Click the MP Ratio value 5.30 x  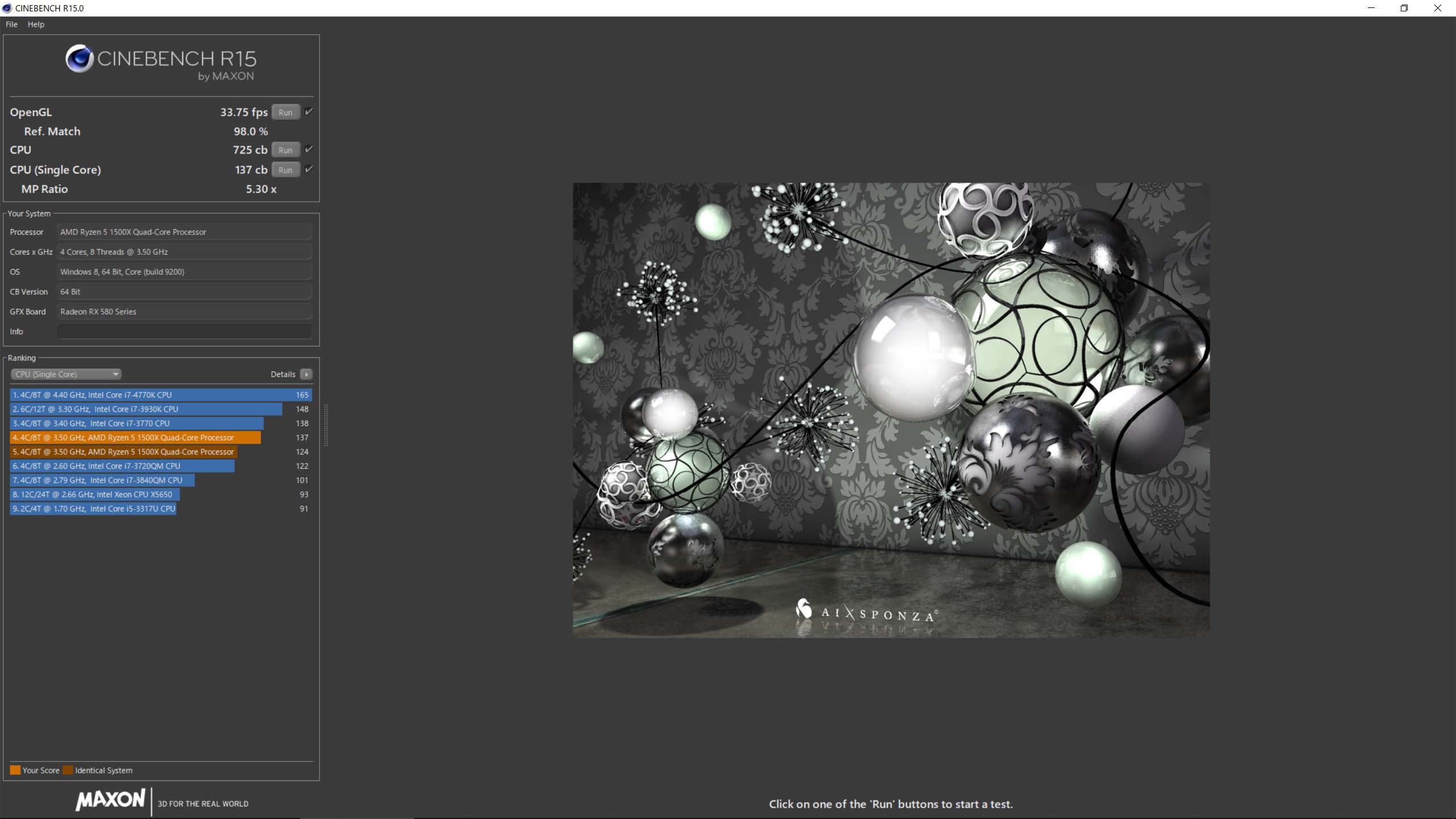(x=261, y=189)
